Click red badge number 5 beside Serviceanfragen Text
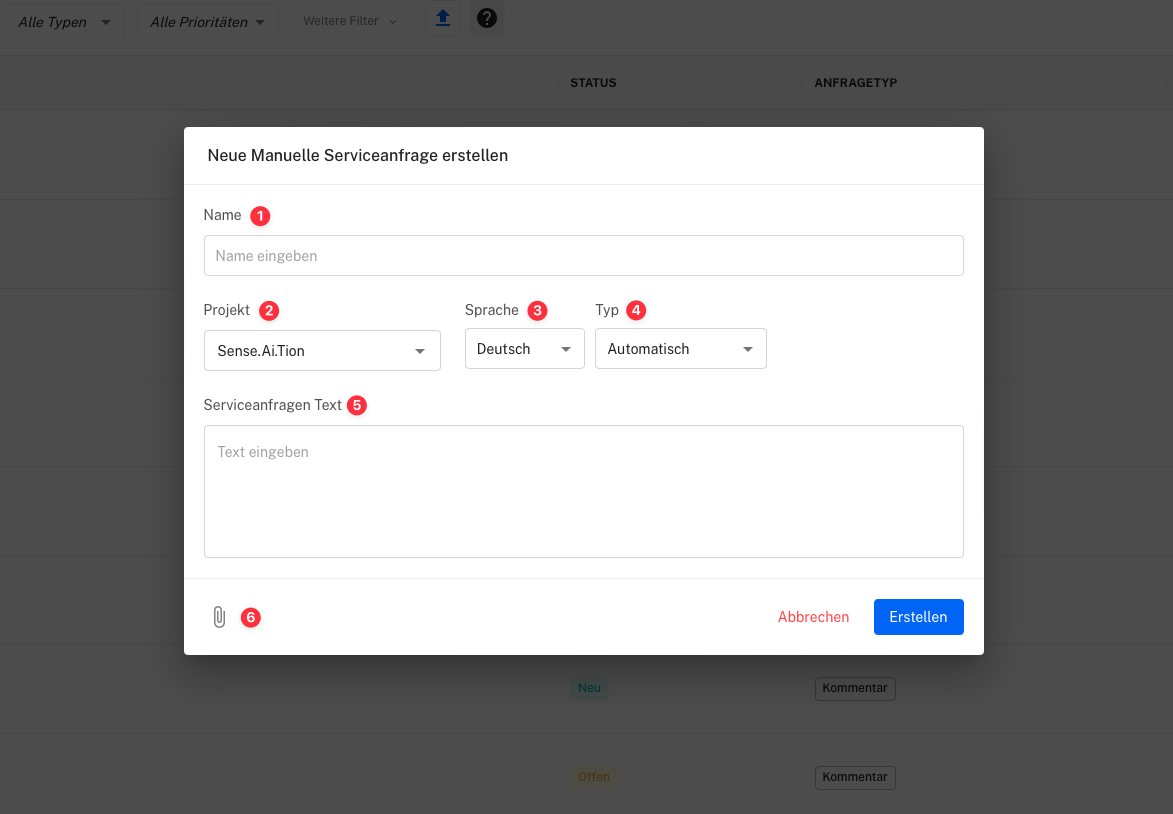 click(357, 406)
